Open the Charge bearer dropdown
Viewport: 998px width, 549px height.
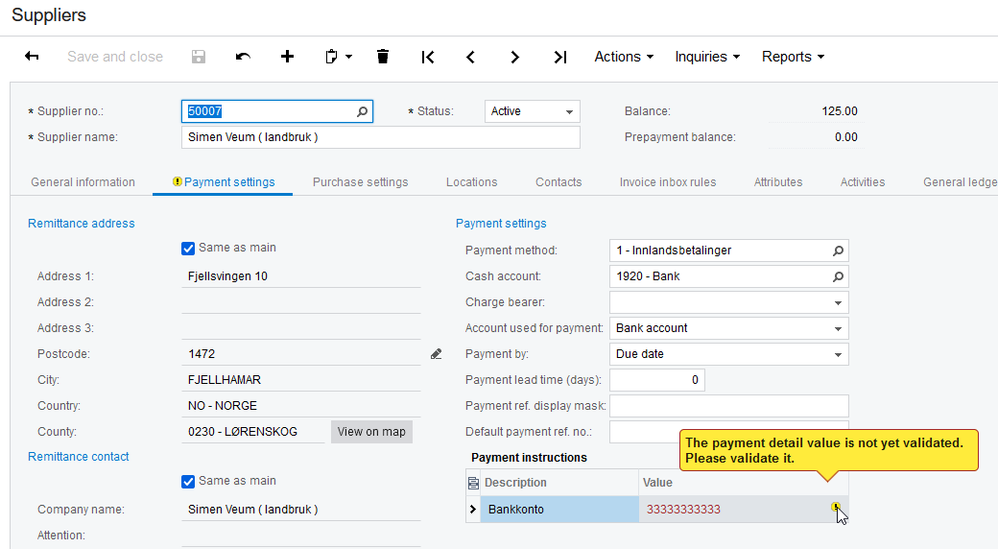838,303
